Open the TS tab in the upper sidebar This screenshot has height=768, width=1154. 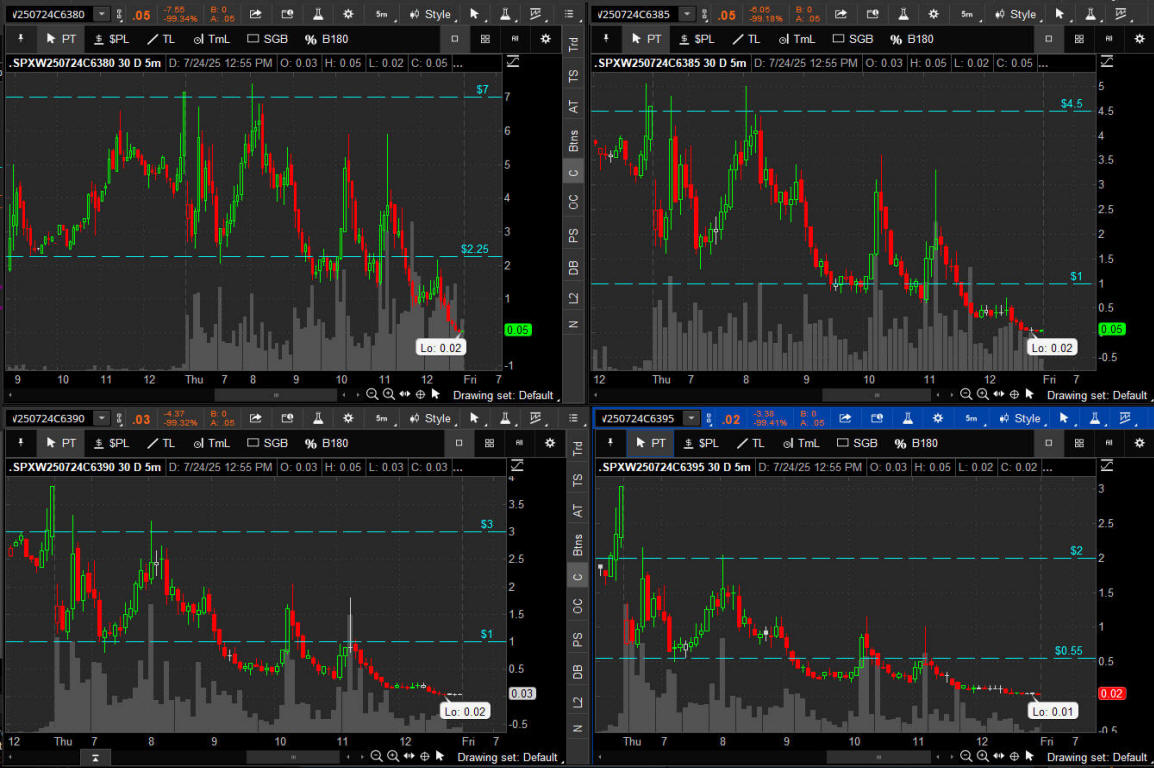point(574,75)
